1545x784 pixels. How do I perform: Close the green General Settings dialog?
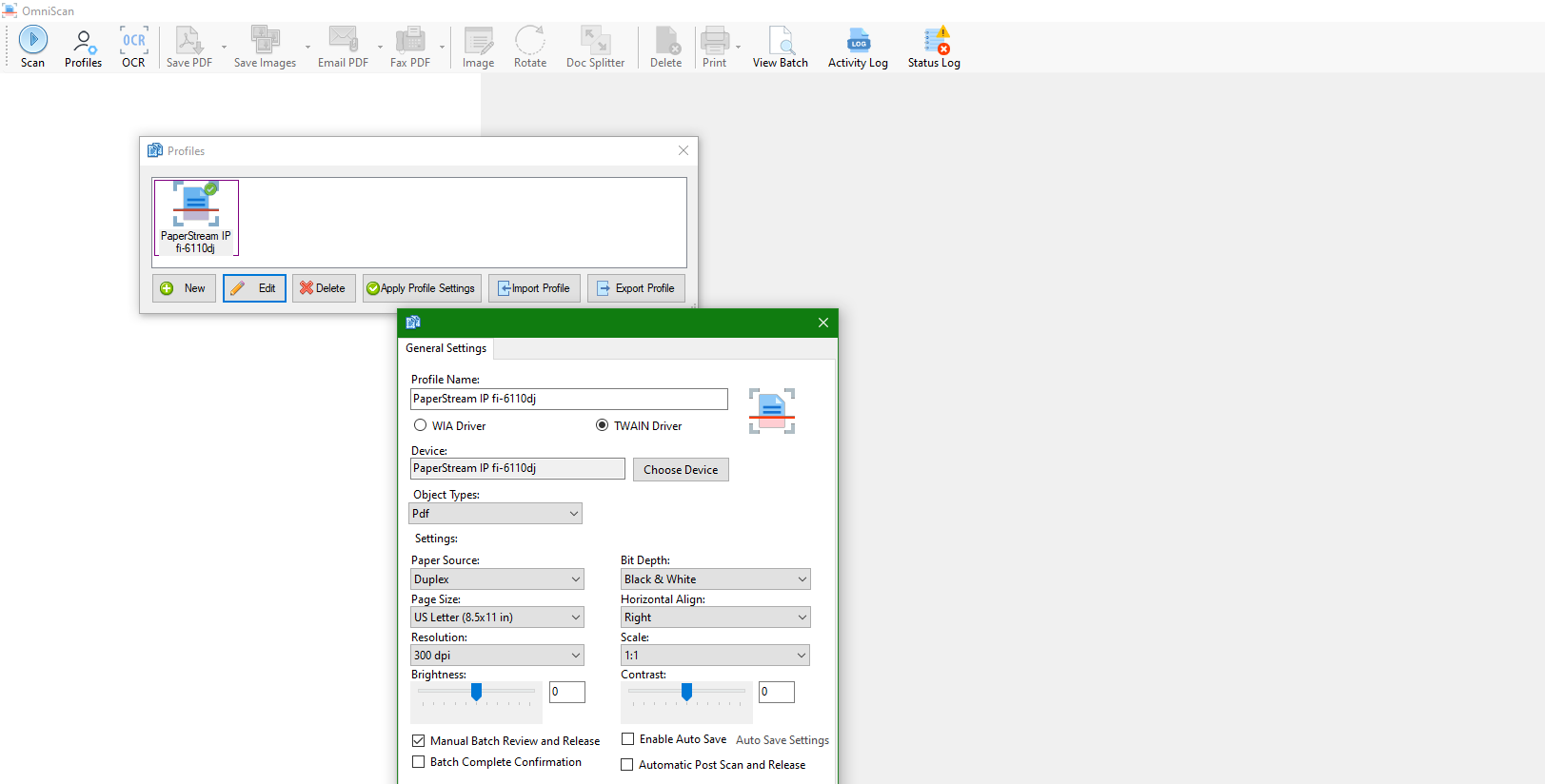823,323
